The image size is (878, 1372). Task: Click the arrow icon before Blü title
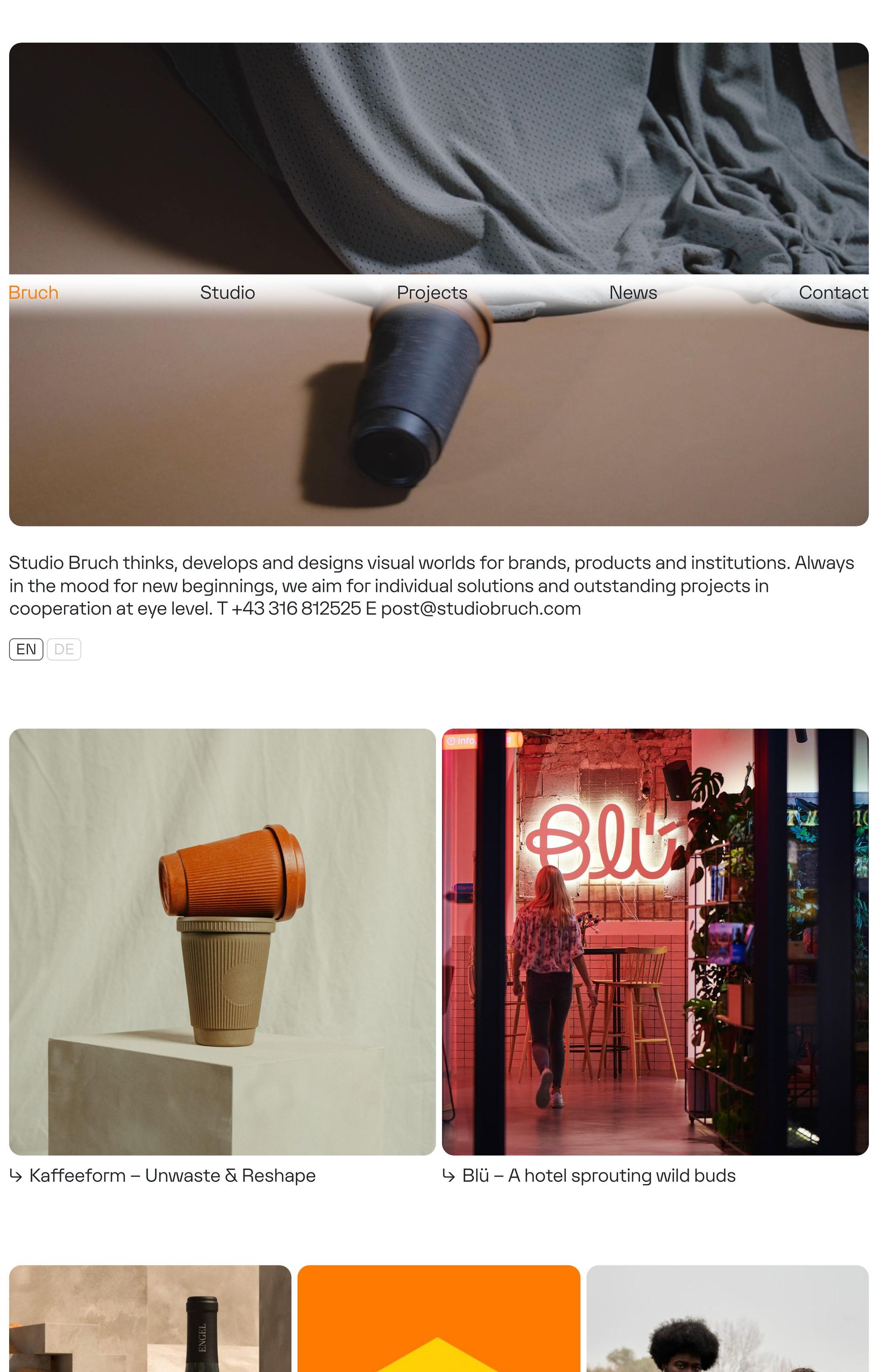point(449,1175)
